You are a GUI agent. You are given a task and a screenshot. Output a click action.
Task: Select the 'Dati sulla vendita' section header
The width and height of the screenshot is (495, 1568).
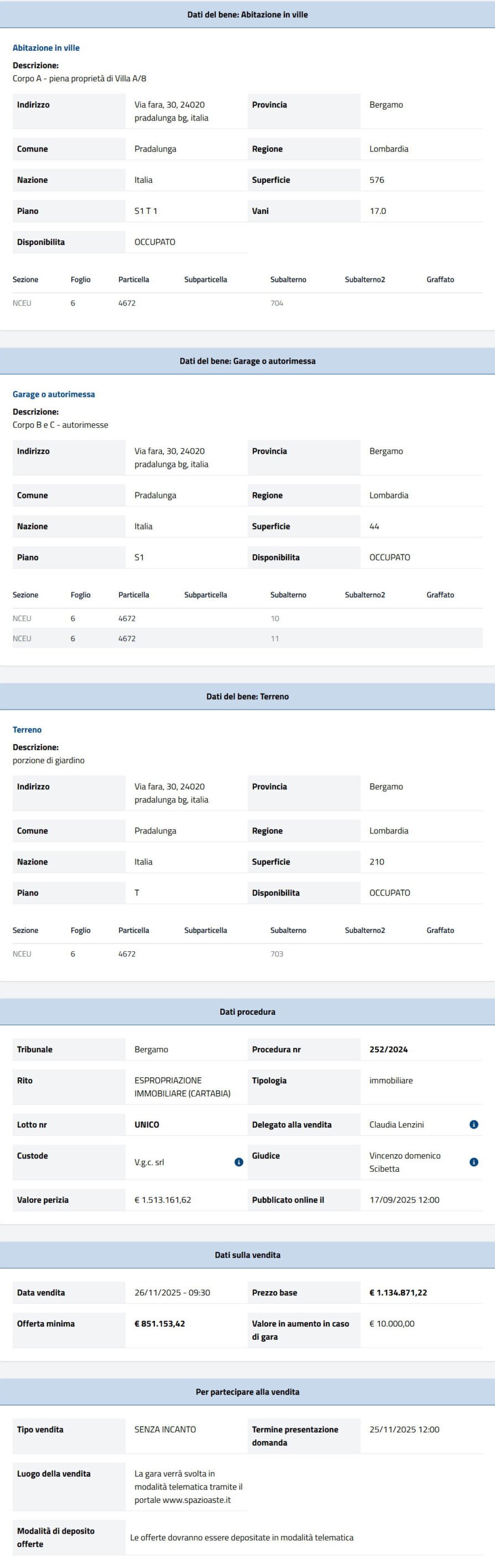pyautogui.click(x=247, y=1255)
